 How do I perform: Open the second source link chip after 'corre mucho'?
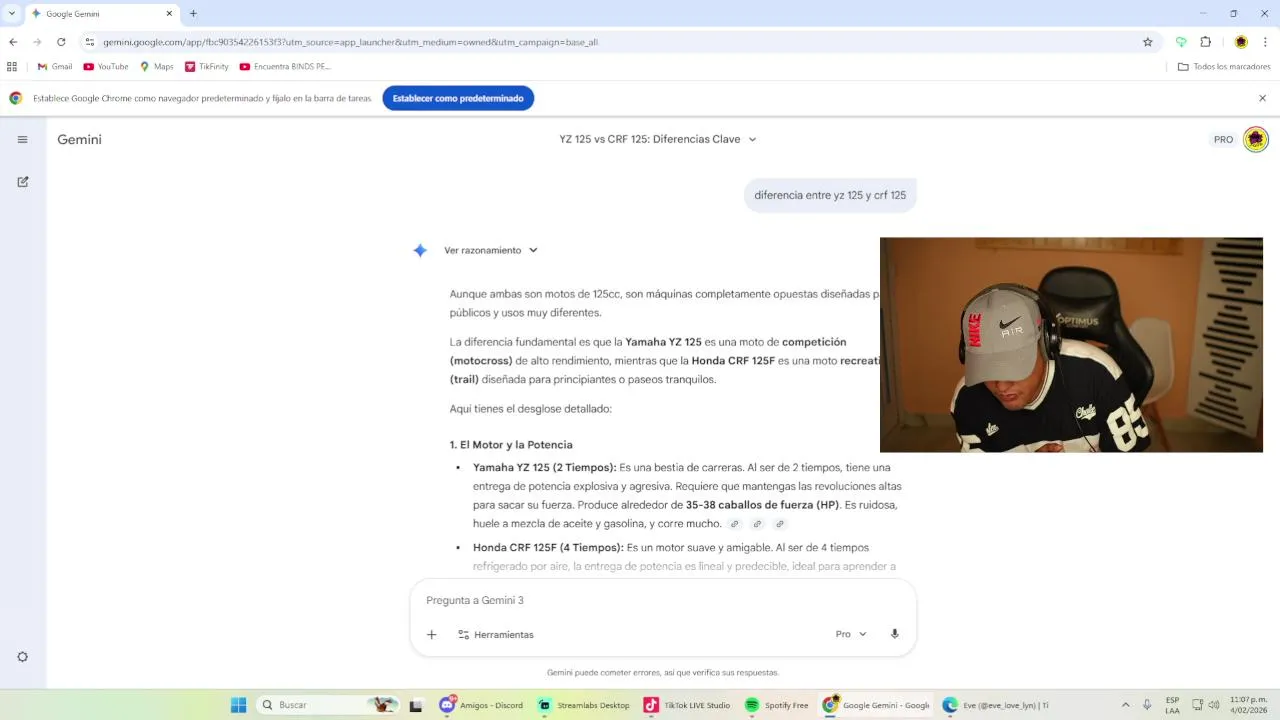click(757, 524)
